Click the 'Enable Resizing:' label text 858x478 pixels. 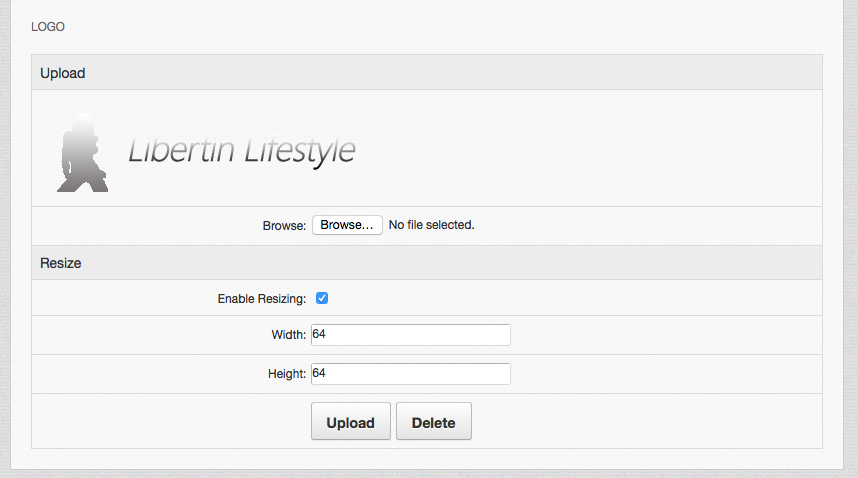261,299
